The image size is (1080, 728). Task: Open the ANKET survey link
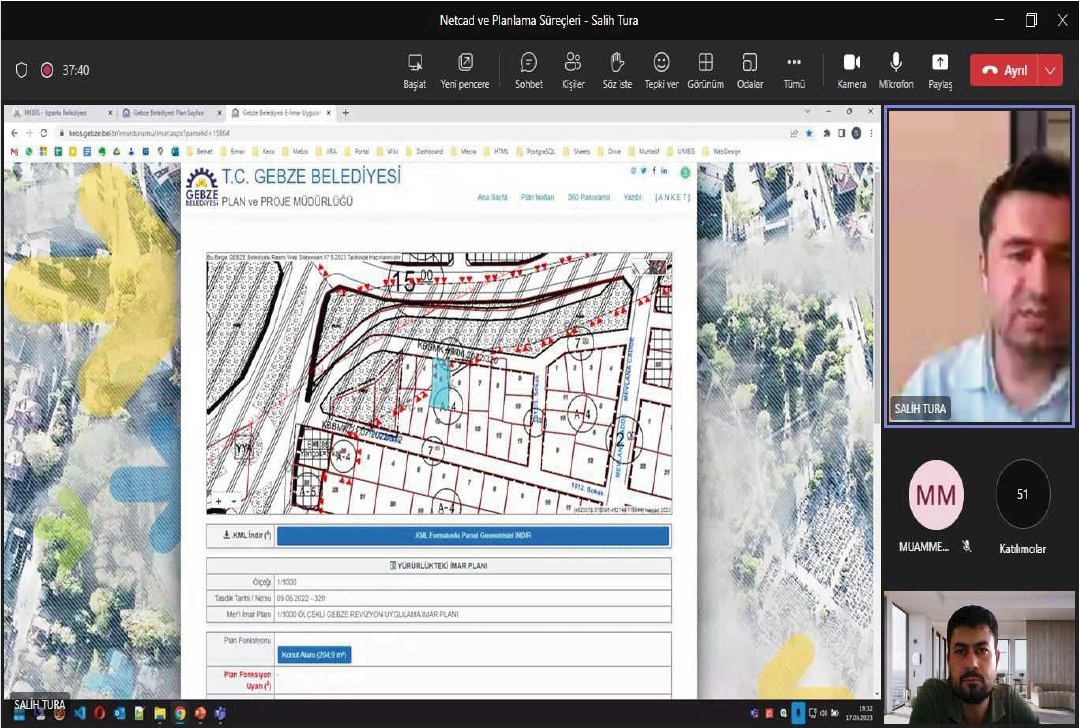672,198
